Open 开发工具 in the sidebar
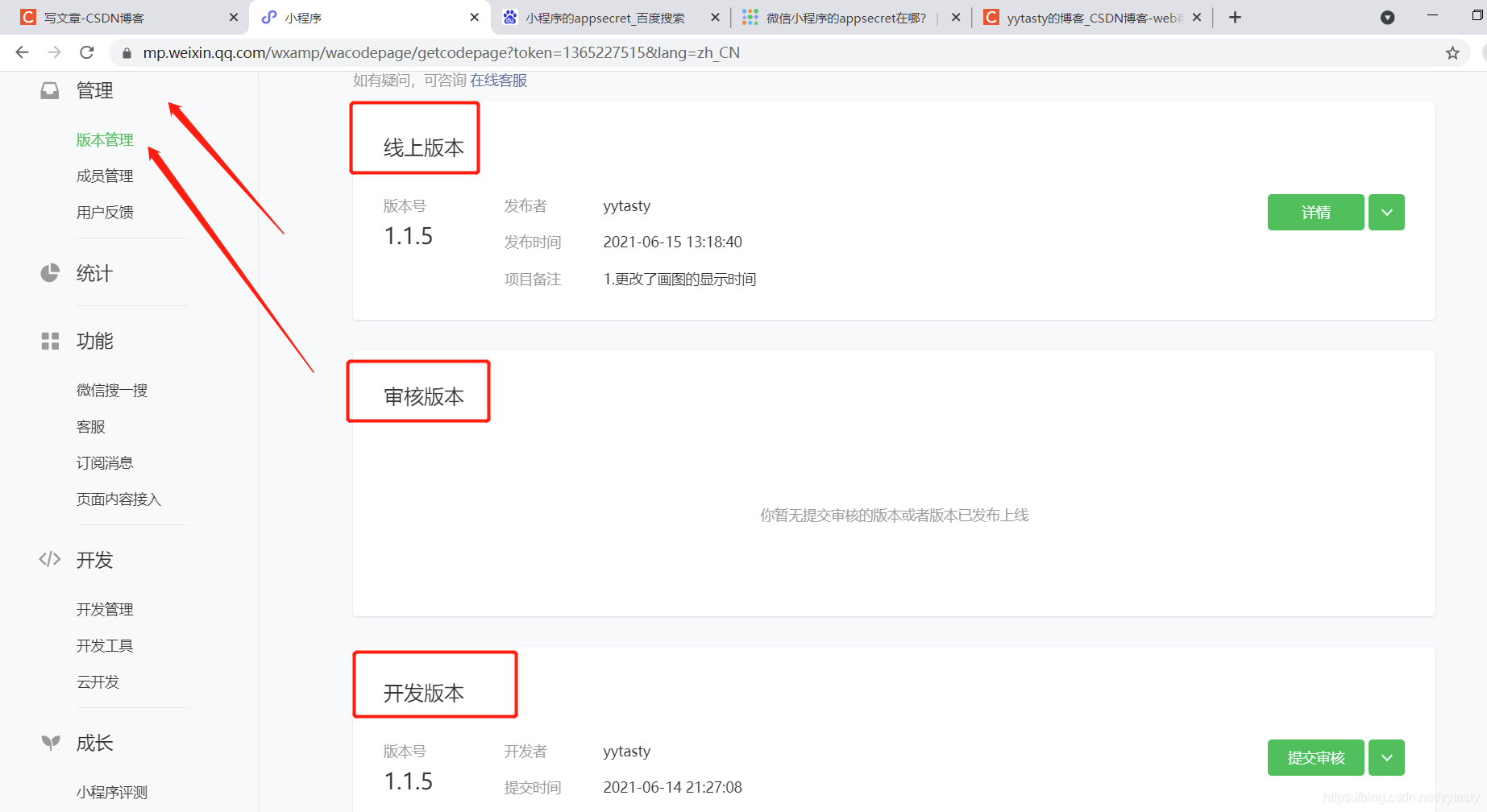Screen dimensions: 1487x812 click(x=105, y=645)
